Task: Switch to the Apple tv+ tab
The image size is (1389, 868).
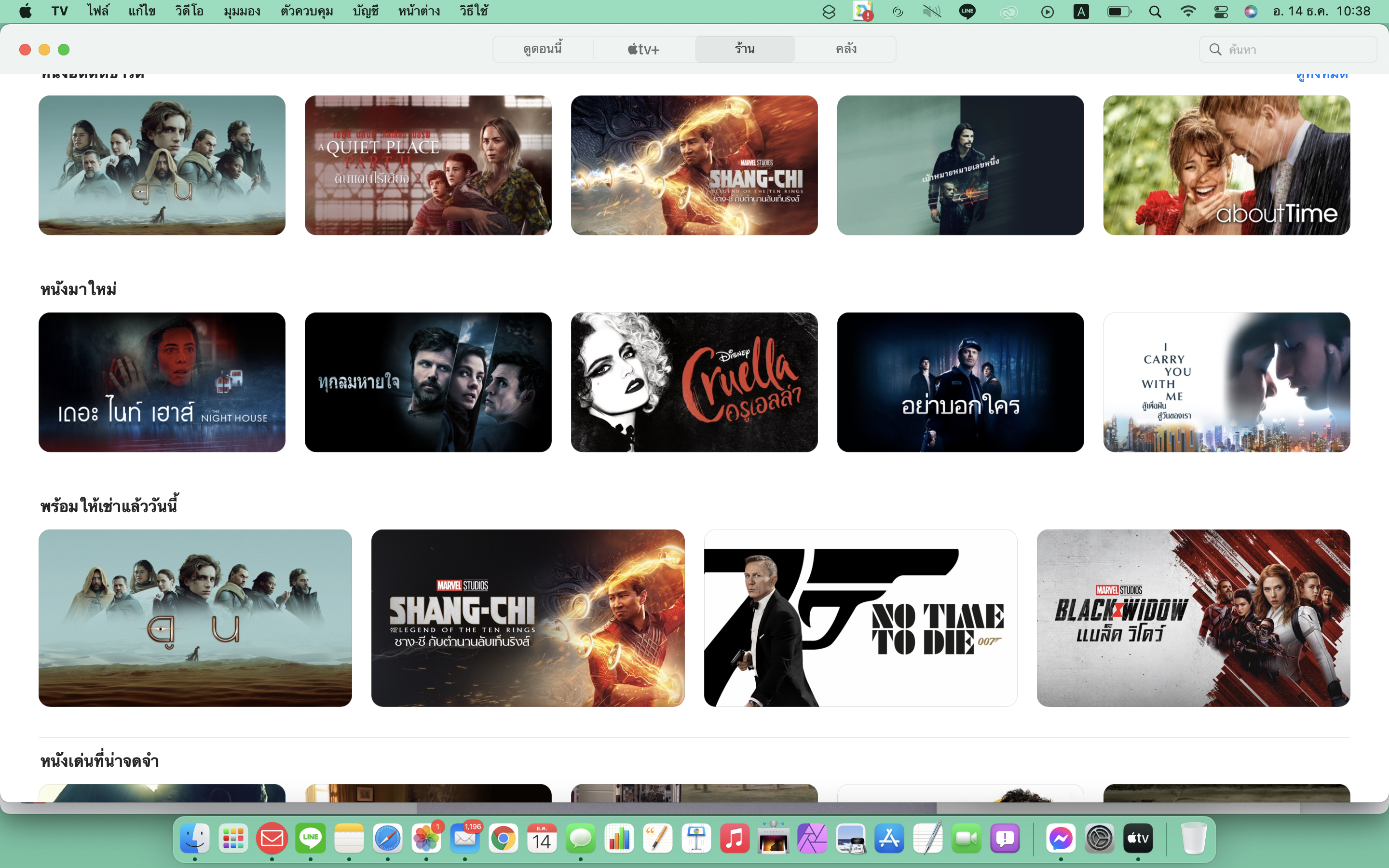Action: click(x=643, y=49)
